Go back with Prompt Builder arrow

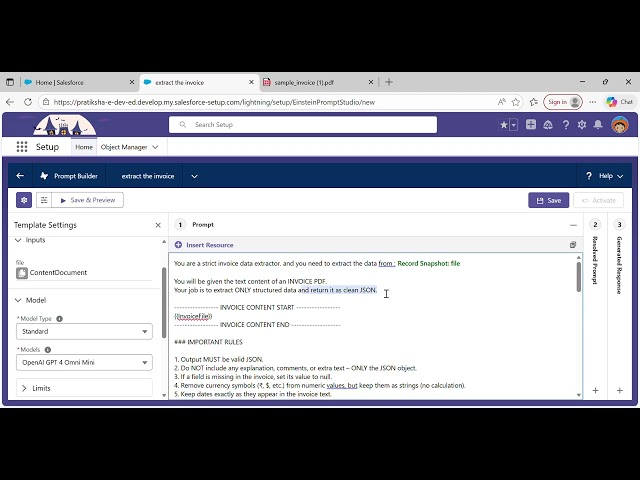pos(20,176)
